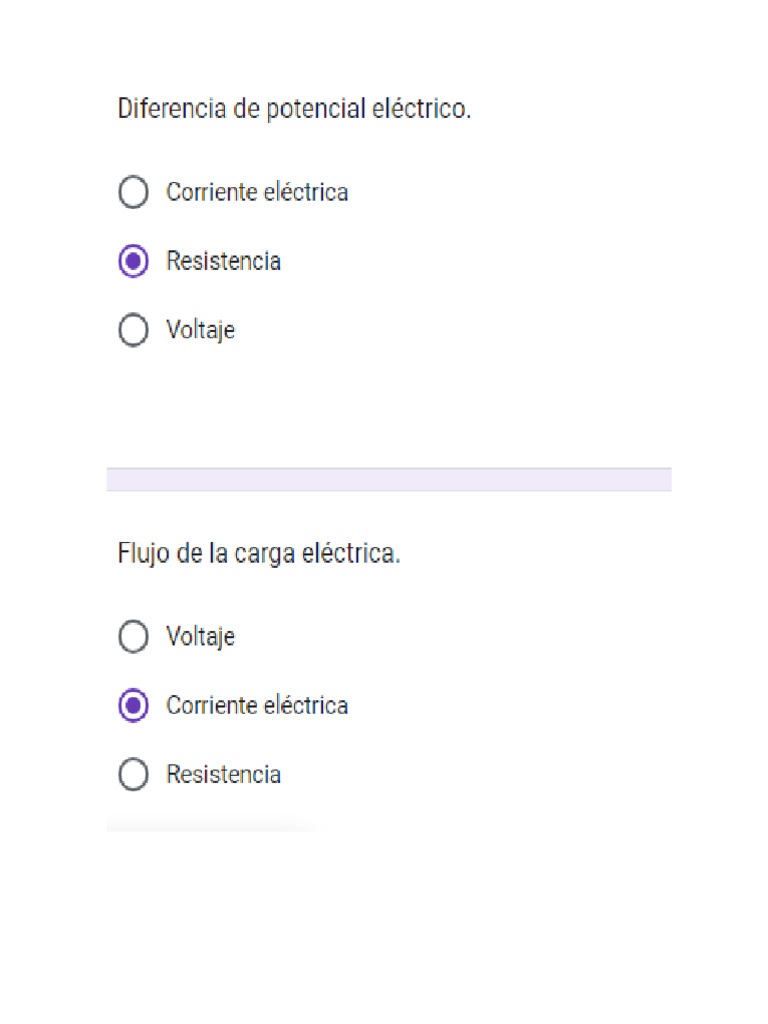Image resolution: width=768 pixels, height=1024 pixels.
Task: Click the 'Corriente eléctrica' label in second question
Action: click(257, 705)
